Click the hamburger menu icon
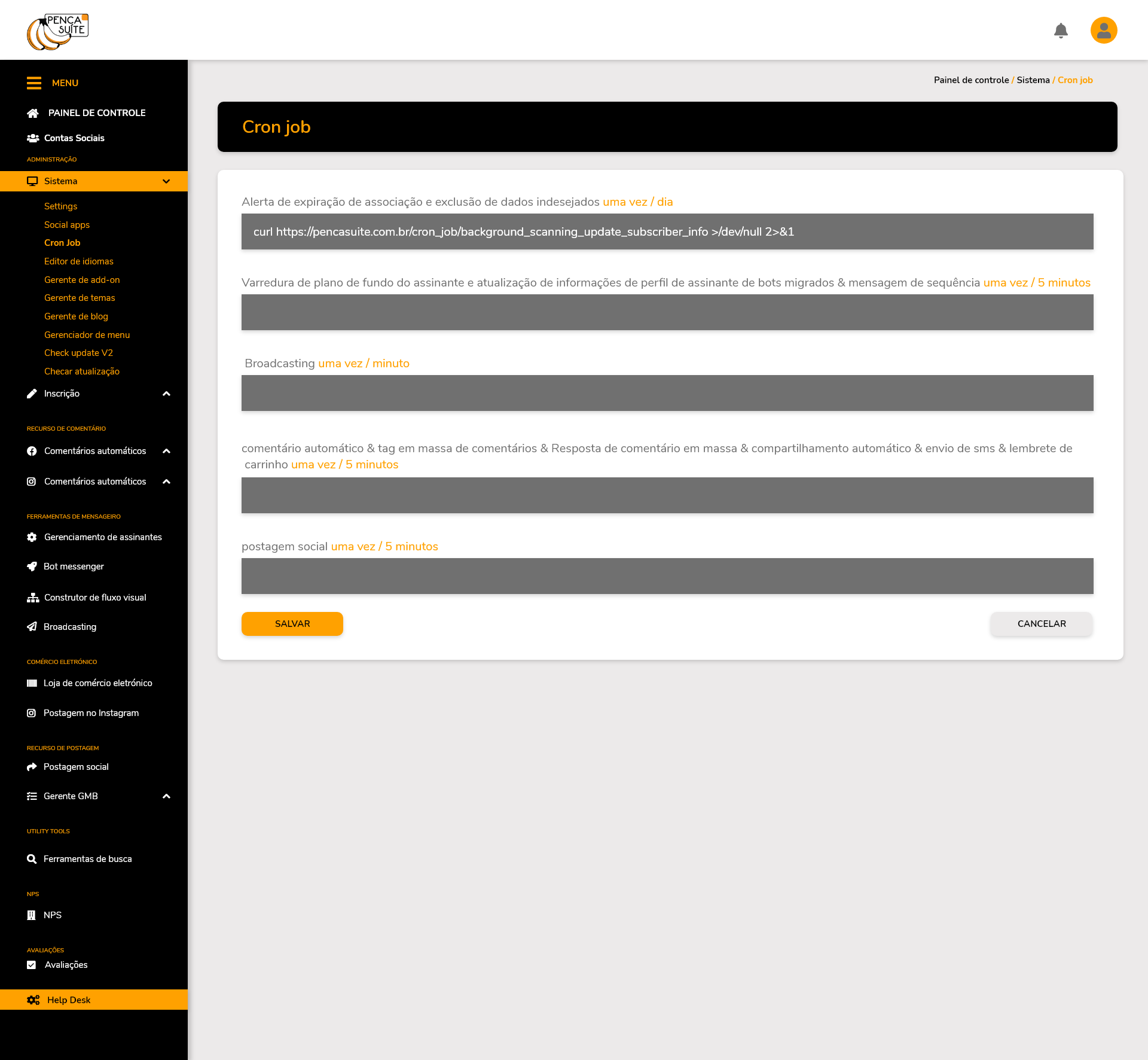 pos(34,83)
